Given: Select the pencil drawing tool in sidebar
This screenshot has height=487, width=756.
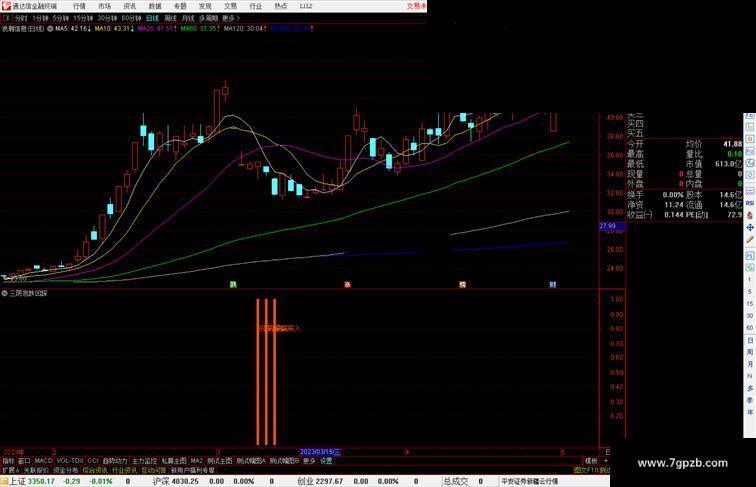Looking at the screenshot, I should tap(750, 240).
